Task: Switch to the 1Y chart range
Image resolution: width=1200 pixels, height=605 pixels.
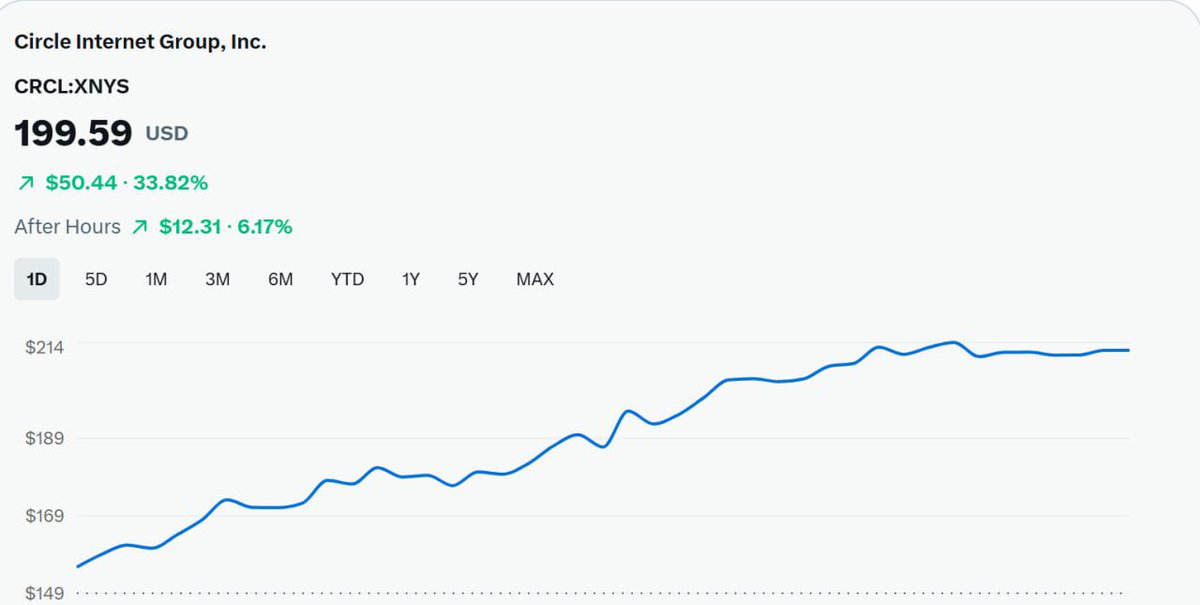Action: tap(411, 279)
